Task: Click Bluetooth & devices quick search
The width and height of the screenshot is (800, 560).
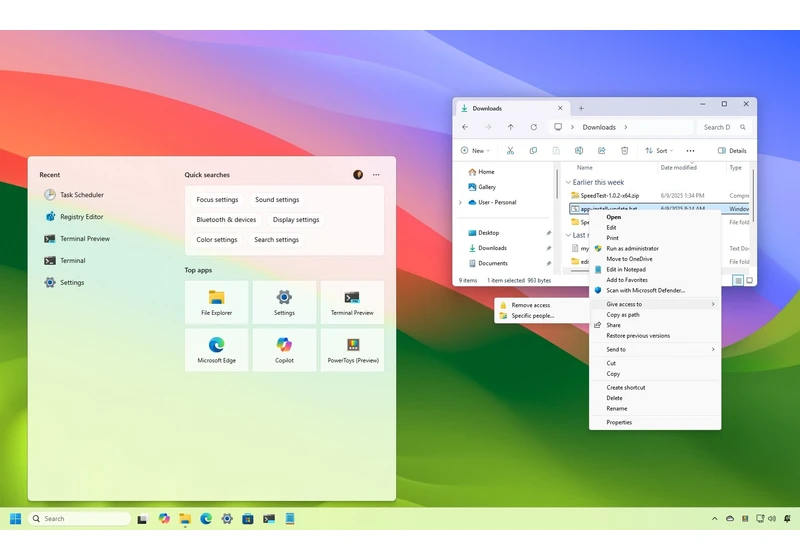Action: coord(226,220)
